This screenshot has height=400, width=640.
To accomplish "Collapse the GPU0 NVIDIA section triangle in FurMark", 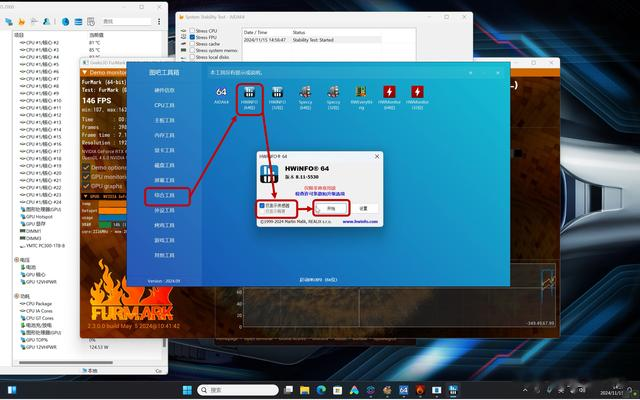I will 84,196.
